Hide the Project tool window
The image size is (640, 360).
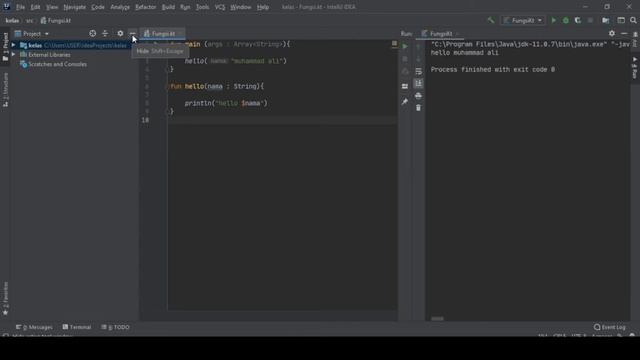132,33
